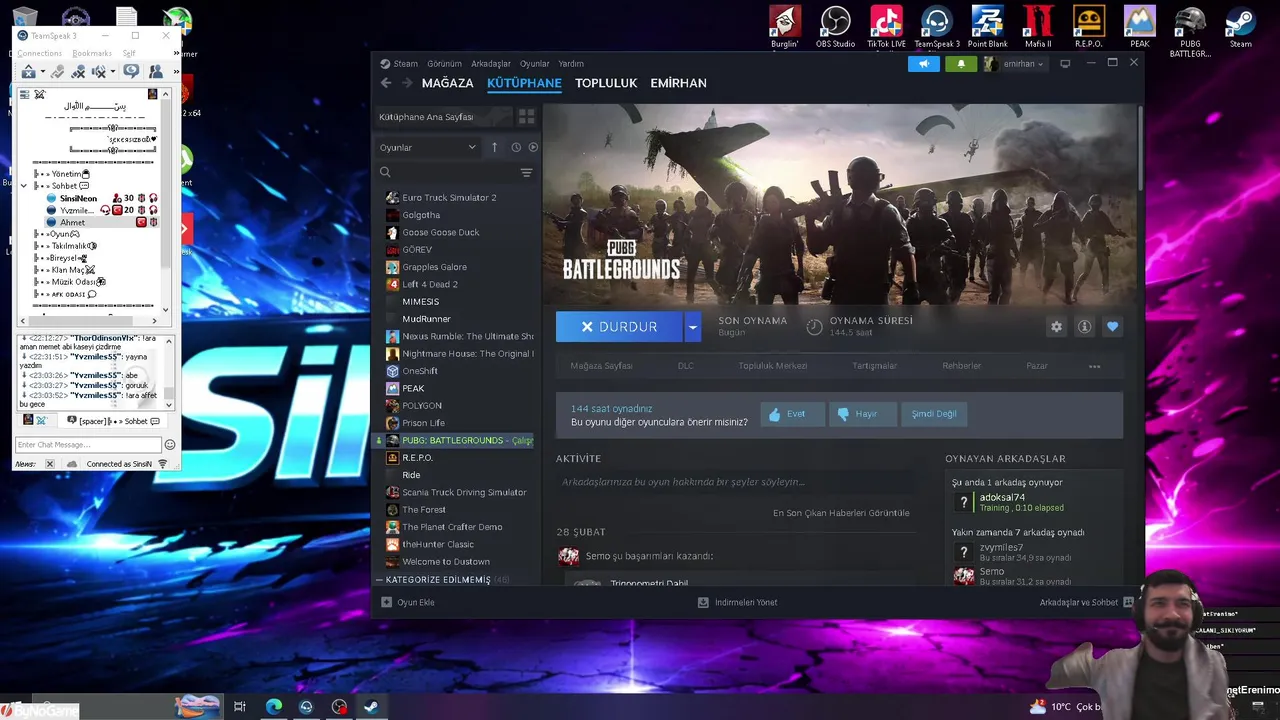Select Müzik Odası channel in TeamSpeak
This screenshot has width=1280, height=720.
point(75,282)
